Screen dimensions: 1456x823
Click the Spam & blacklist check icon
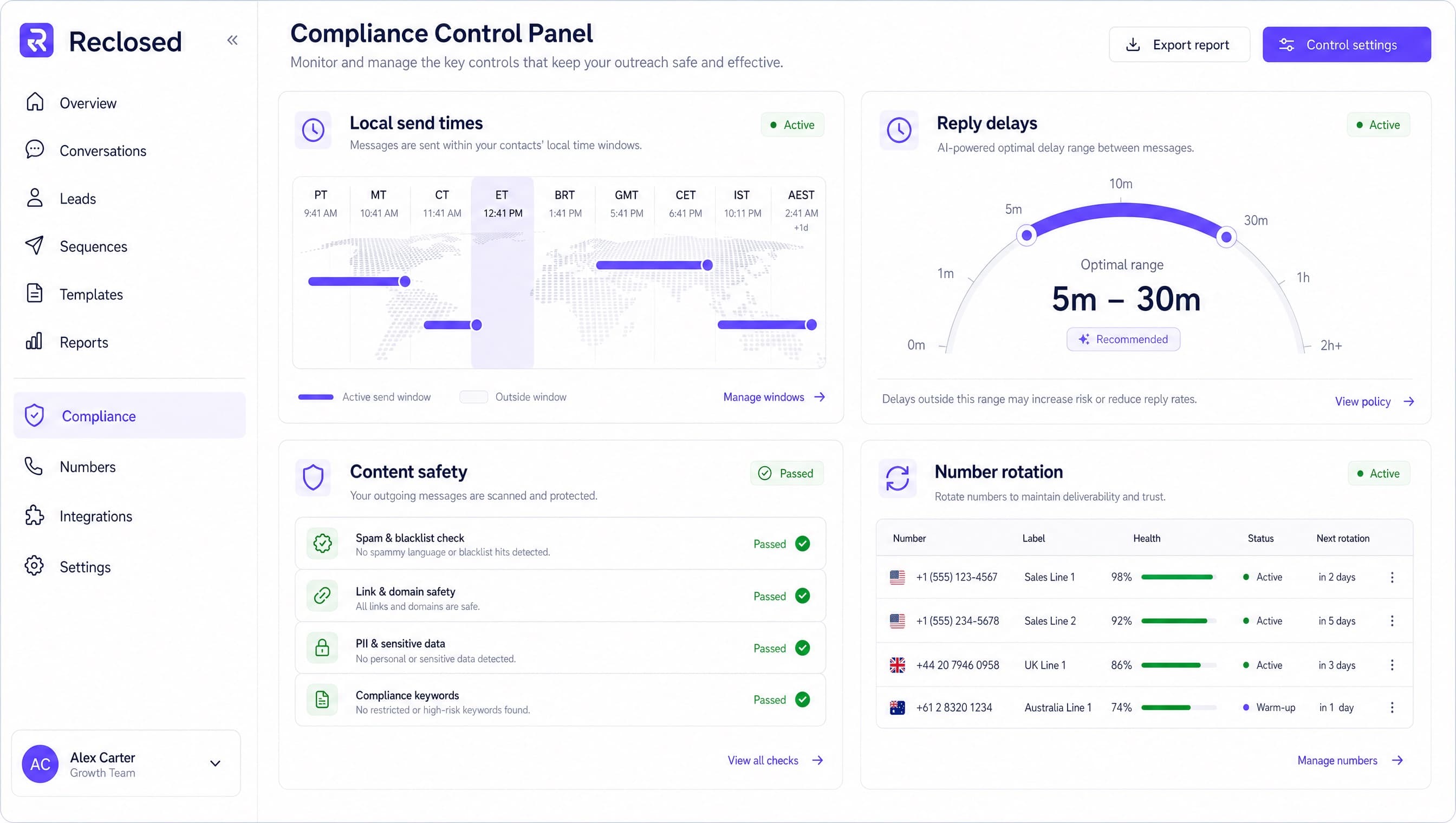coord(322,544)
